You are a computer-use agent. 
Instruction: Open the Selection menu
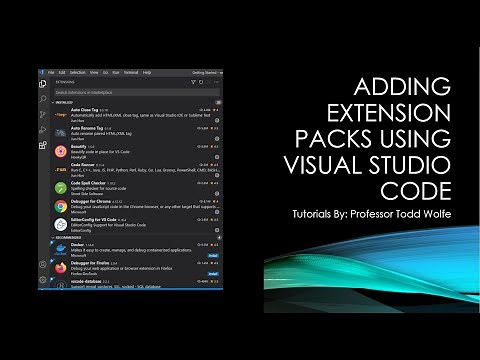click(x=78, y=73)
